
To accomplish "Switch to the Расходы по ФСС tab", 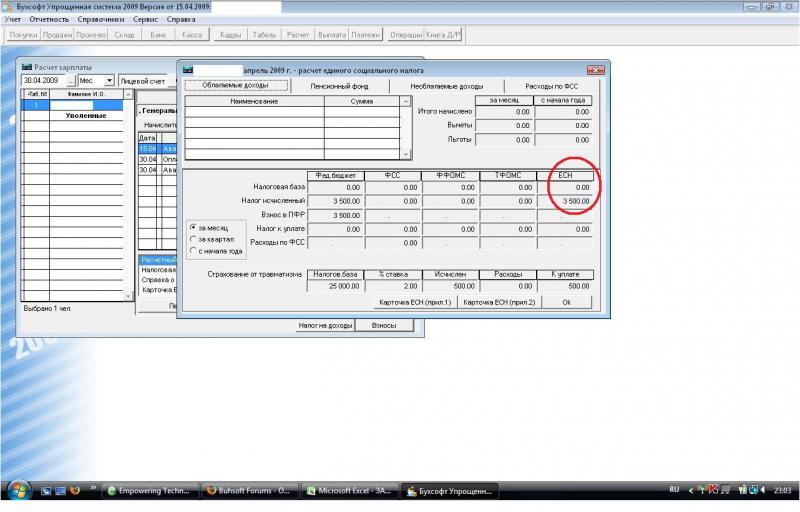I will tap(553, 87).
